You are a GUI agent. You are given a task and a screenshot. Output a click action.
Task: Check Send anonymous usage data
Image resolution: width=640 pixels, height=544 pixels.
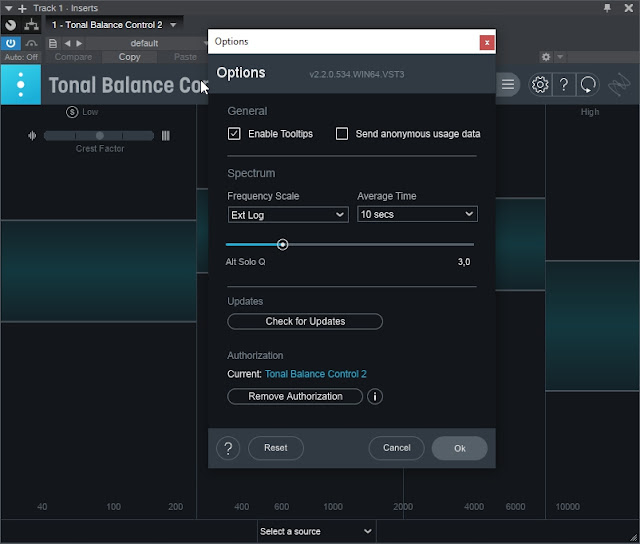coord(342,133)
